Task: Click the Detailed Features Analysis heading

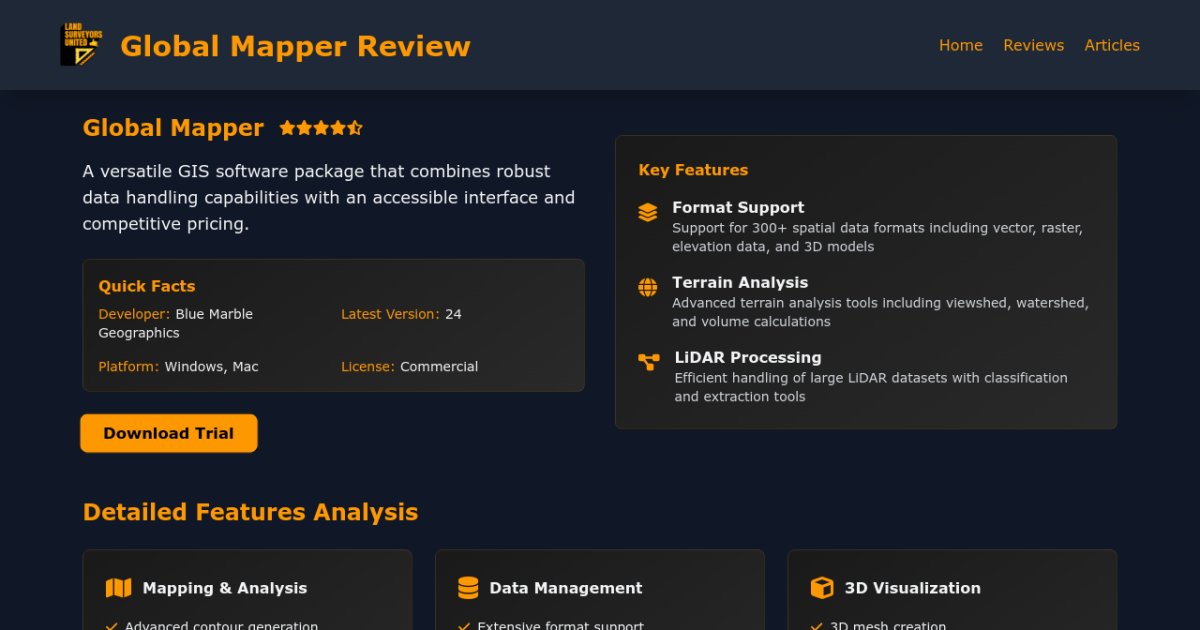Action: (250, 512)
